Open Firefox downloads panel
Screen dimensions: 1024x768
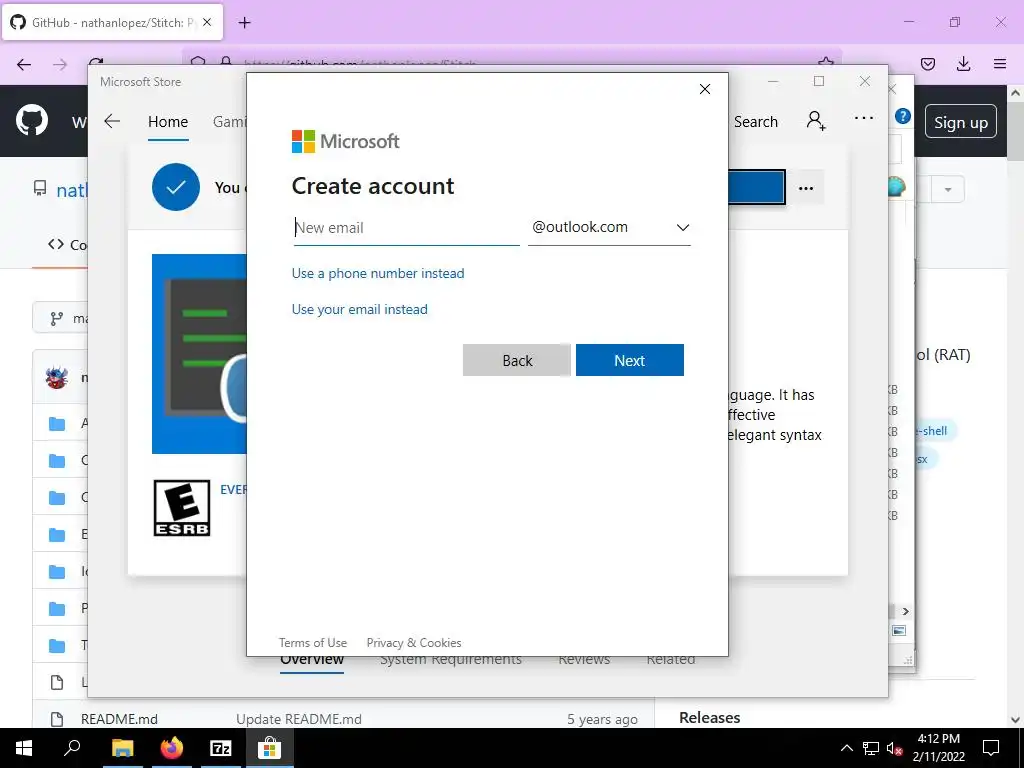click(x=963, y=64)
